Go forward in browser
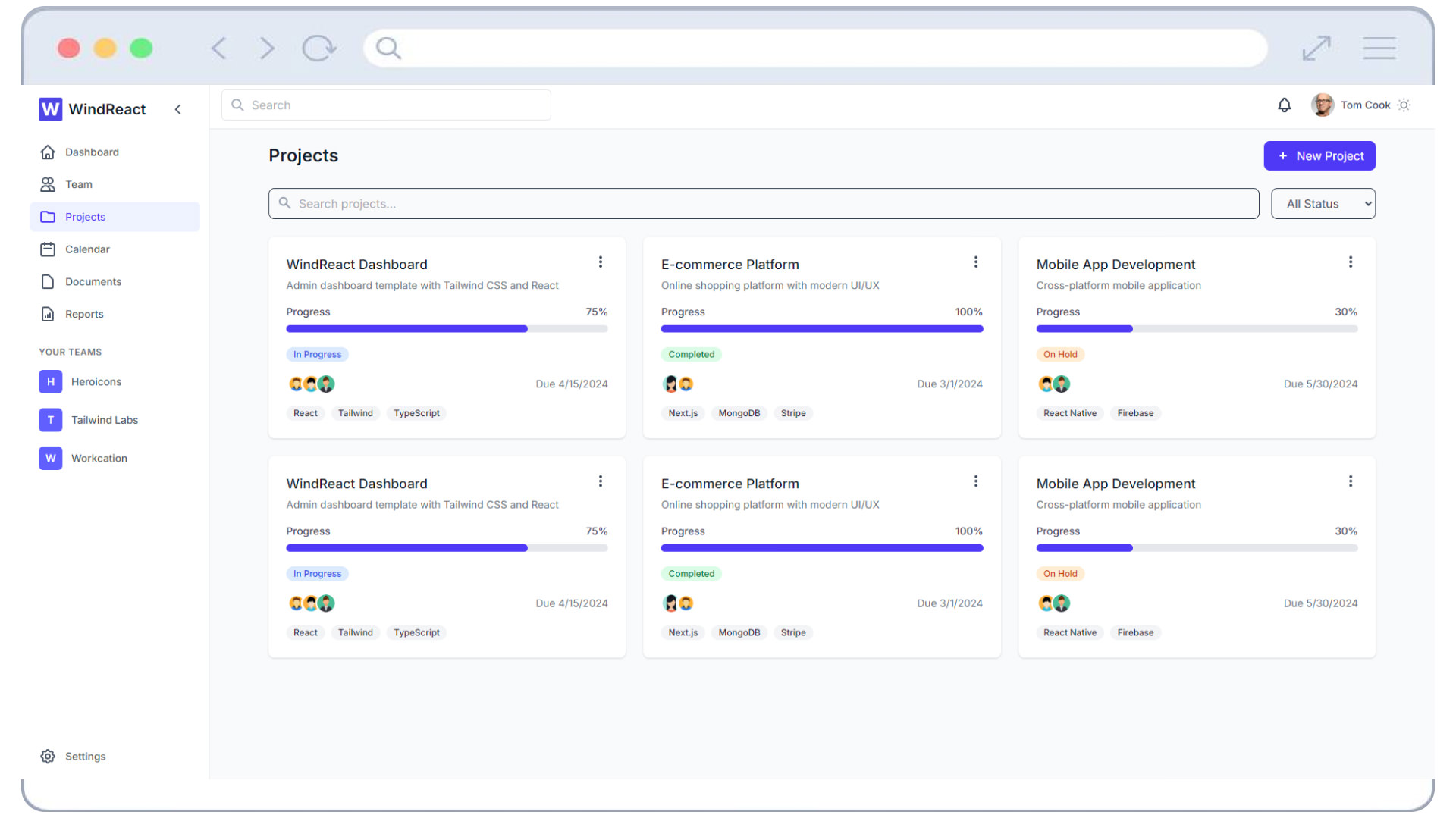 [x=267, y=49]
